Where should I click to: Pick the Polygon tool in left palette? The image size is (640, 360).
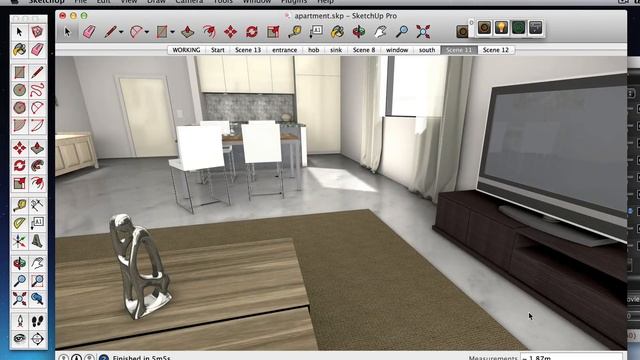[x=19, y=107]
